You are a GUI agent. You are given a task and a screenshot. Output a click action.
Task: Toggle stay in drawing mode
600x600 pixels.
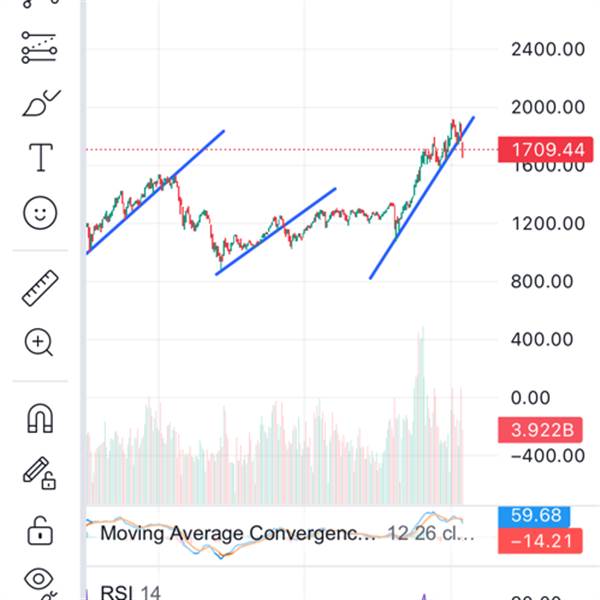tap(40, 472)
